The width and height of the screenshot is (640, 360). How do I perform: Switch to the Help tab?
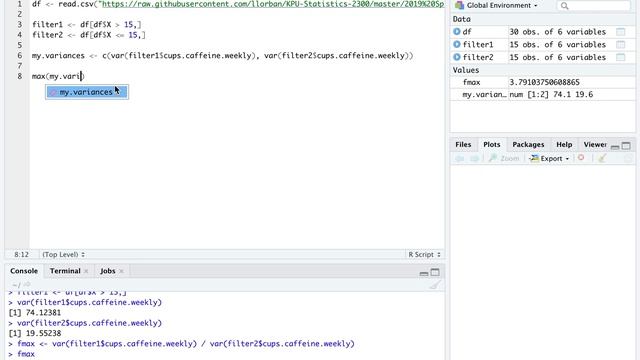pos(564,144)
